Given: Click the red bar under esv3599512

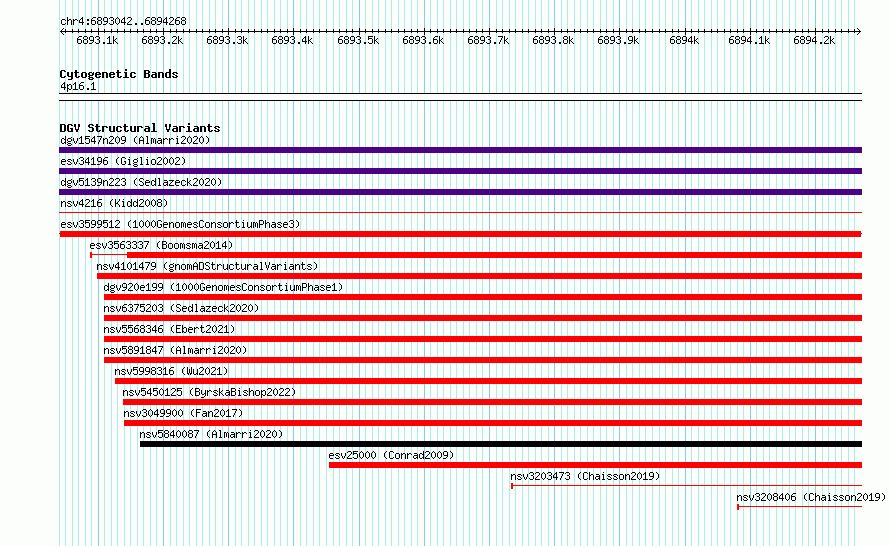Looking at the screenshot, I should click(x=460, y=234).
